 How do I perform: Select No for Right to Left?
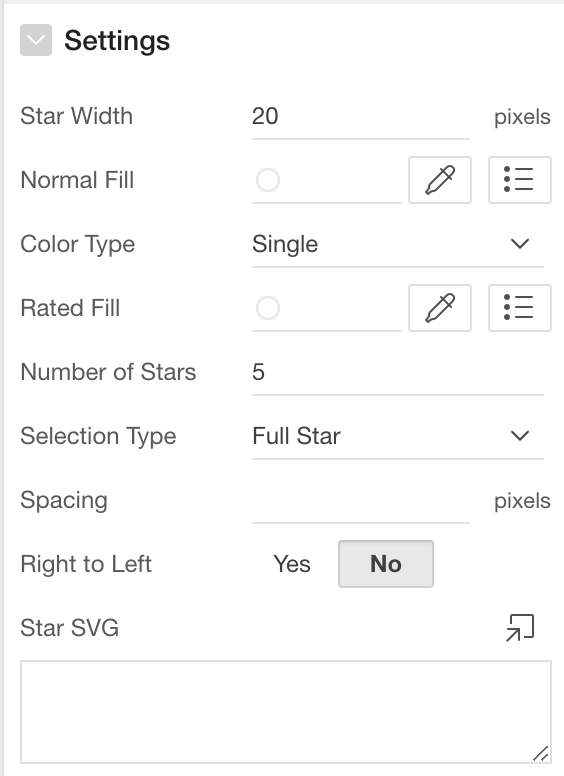click(386, 564)
